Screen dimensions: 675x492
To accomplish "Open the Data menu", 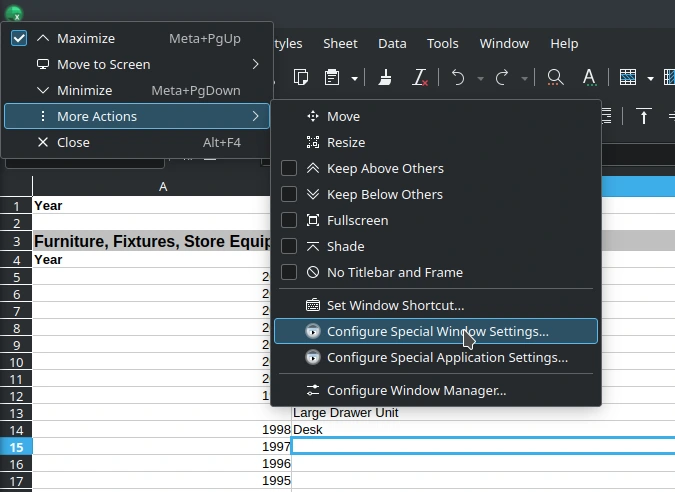I will click(x=392, y=44).
